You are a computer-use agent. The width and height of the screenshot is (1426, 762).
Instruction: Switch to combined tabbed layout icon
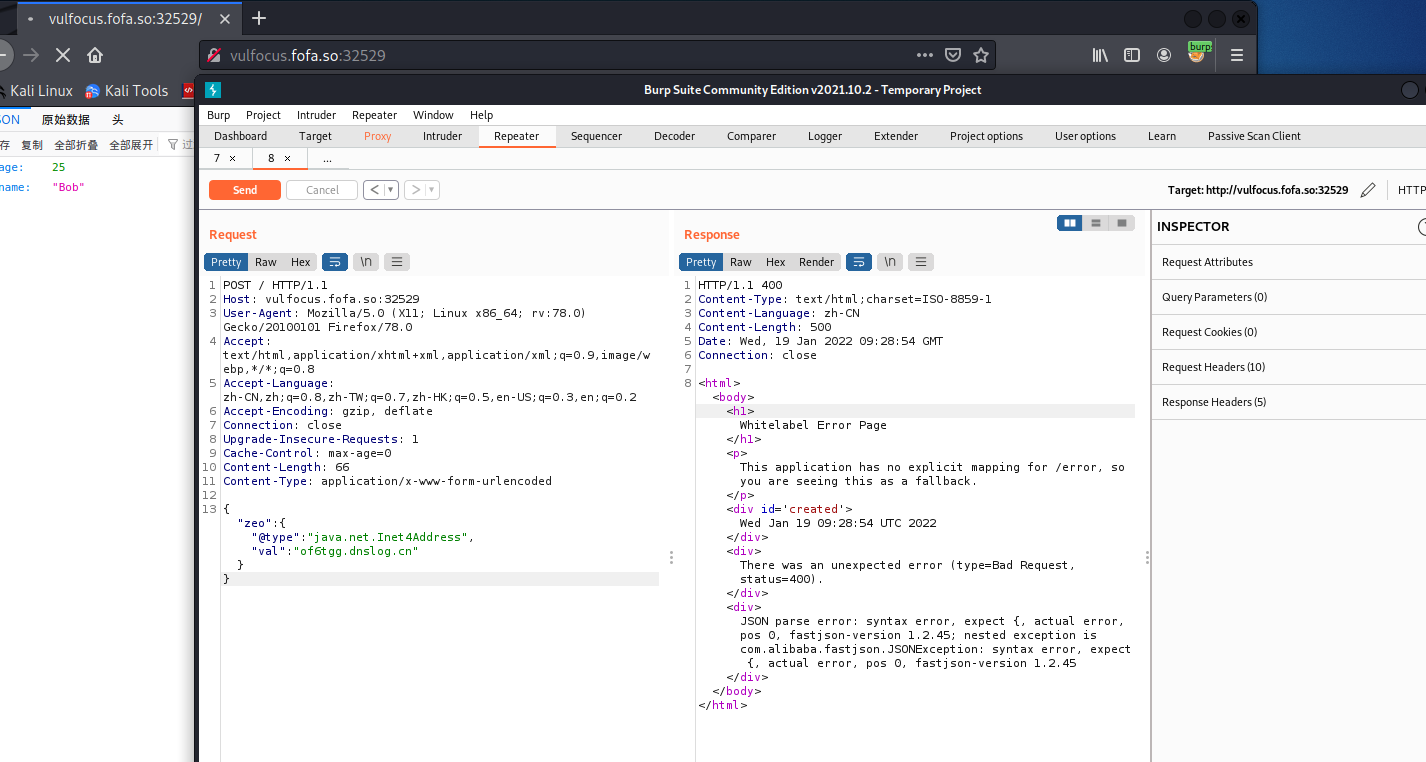pyautogui.click(x=1122, y=223)
